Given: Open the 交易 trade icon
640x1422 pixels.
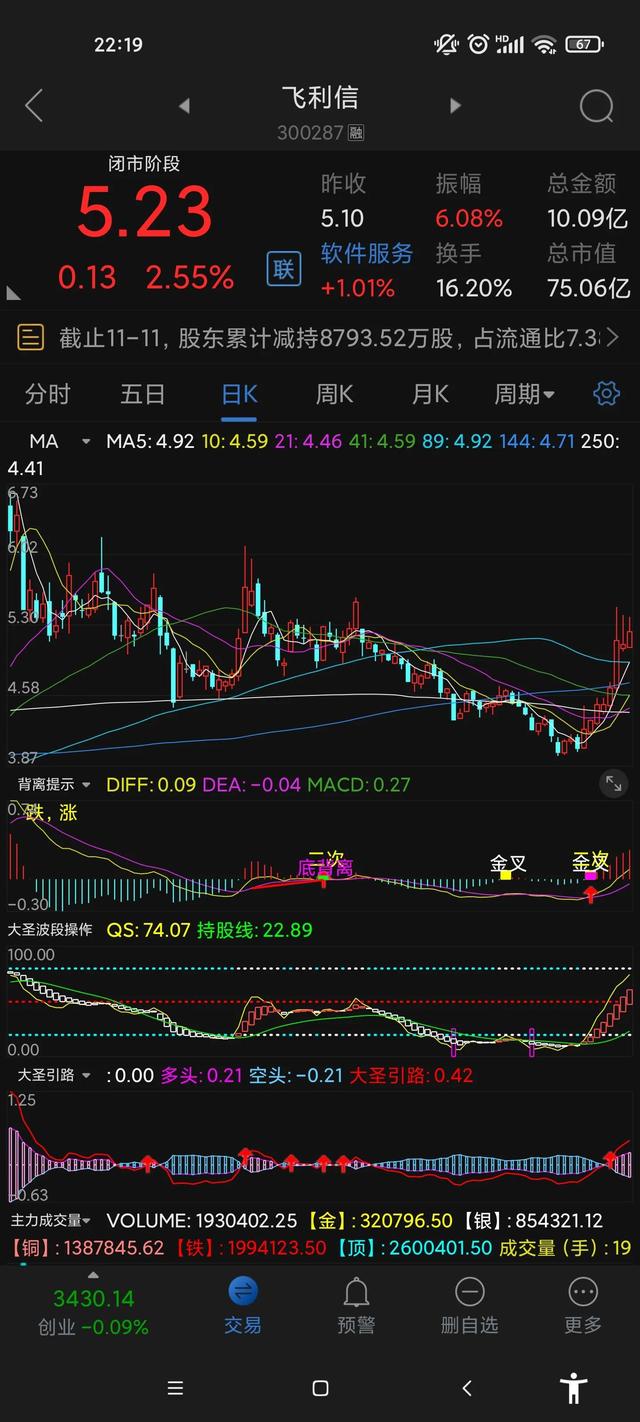Looking at the screenshot, I should (242, 1305).
